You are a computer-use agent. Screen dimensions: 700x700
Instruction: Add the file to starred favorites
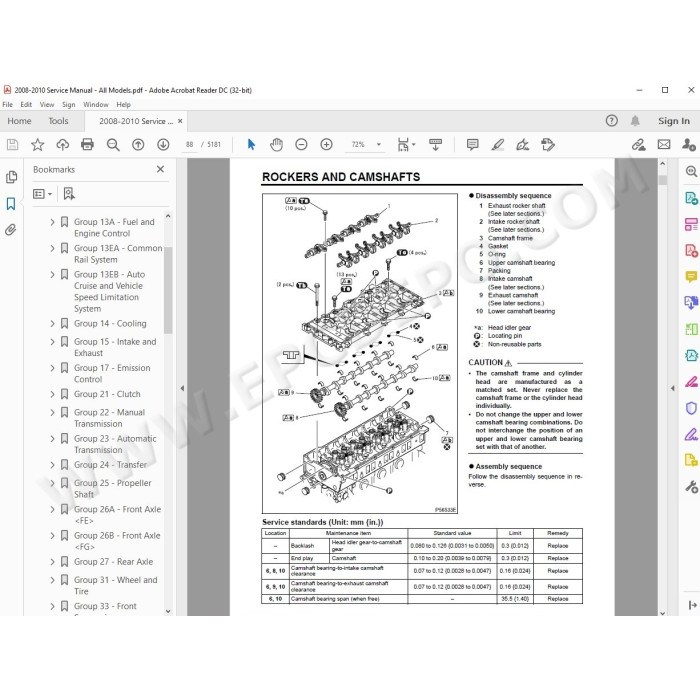point(38,145)
